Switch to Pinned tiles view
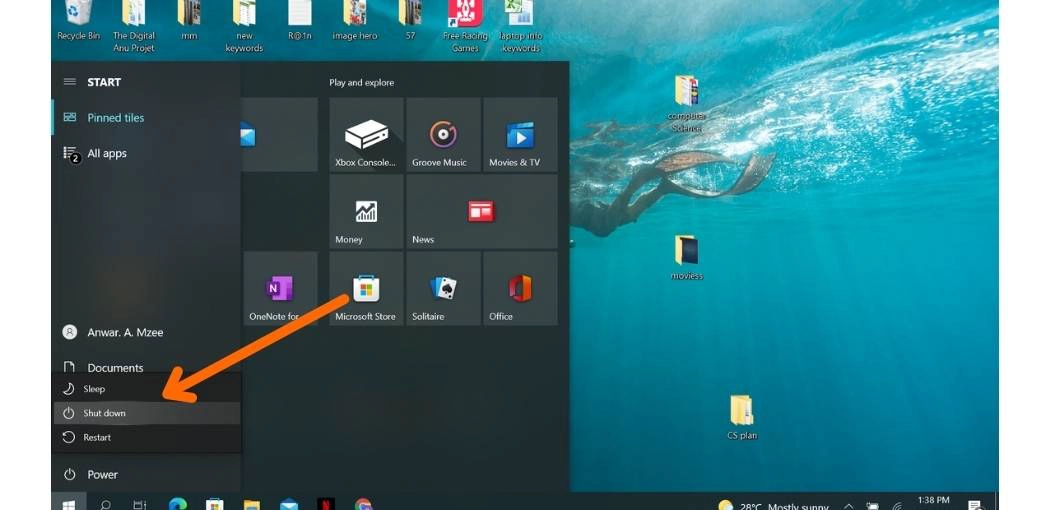Viewport: 1050px width, 510px height. (x=146, y=118)
